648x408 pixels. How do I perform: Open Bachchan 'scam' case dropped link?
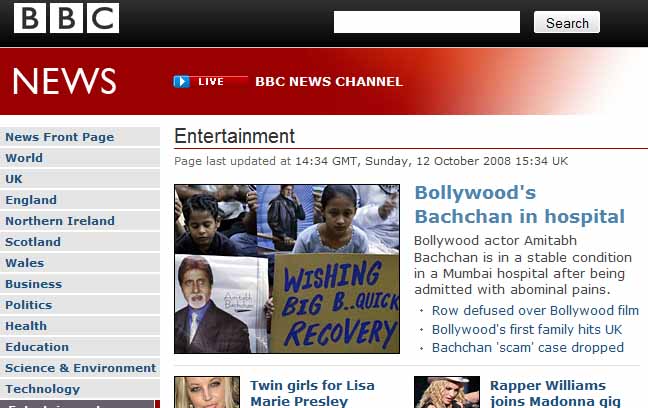tap(528, 348)
